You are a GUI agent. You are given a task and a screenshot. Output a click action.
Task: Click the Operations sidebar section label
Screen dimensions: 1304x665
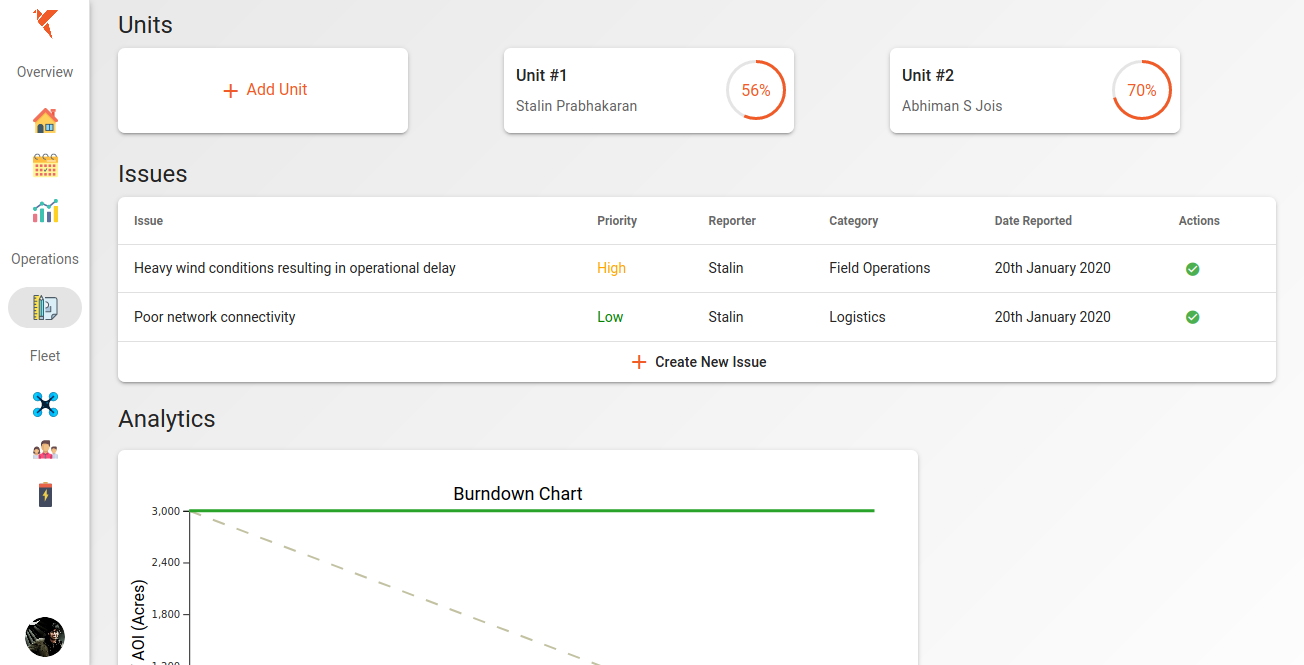[45, 259]
